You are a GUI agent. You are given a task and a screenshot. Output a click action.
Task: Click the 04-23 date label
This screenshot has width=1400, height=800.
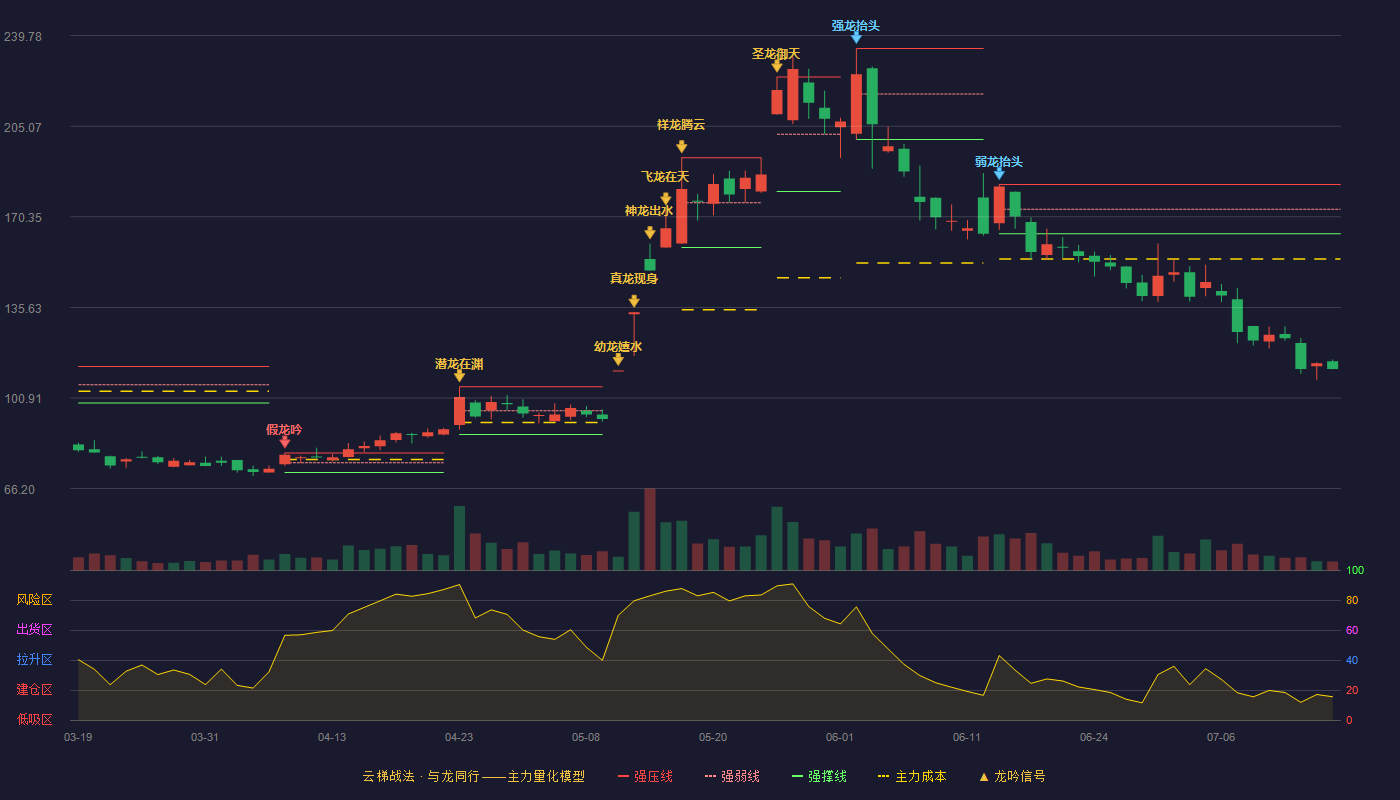[x=459, y=737]
